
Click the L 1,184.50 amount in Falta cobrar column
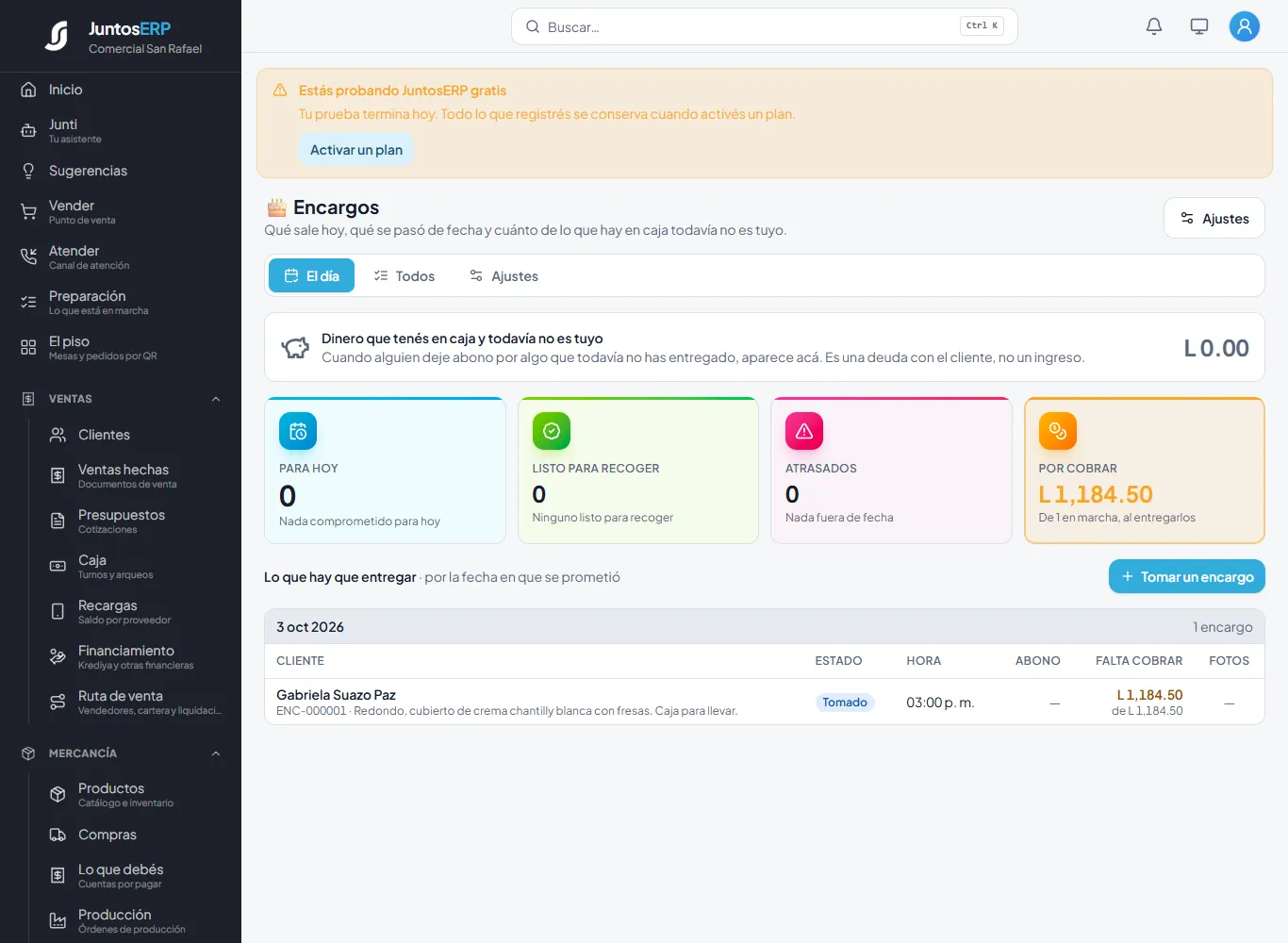point(1149,695)
